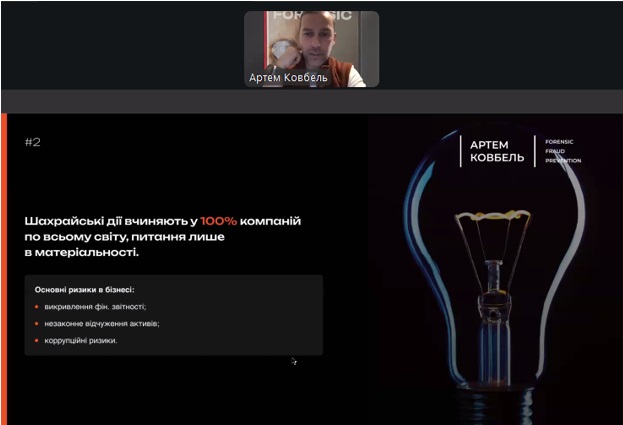Click the orange vertical stripe on slide edge
This screenshot has height=425, width=623.
point(4,269)
